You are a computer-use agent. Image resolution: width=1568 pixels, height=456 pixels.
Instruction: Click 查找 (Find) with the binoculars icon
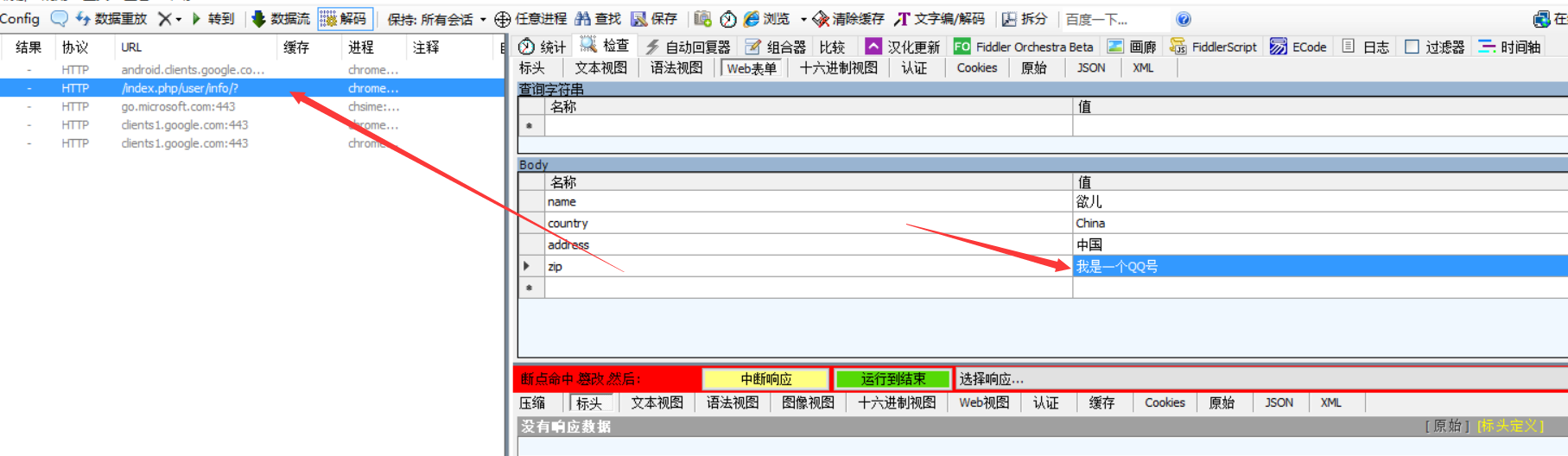click(598, 18)
